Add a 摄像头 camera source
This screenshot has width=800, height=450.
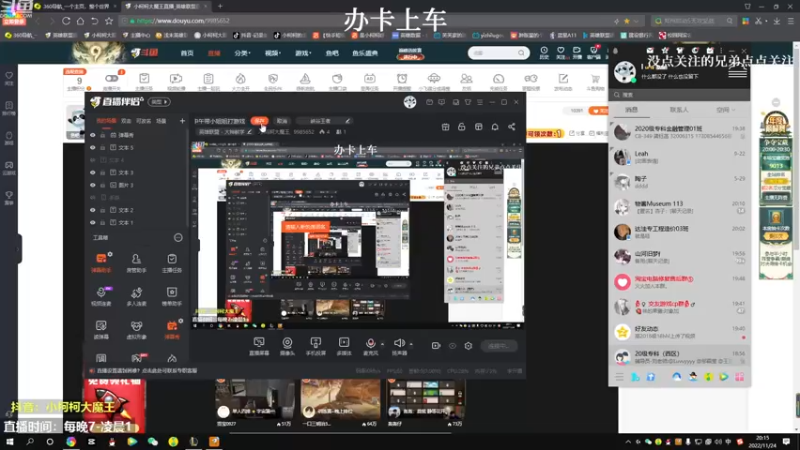287,346
